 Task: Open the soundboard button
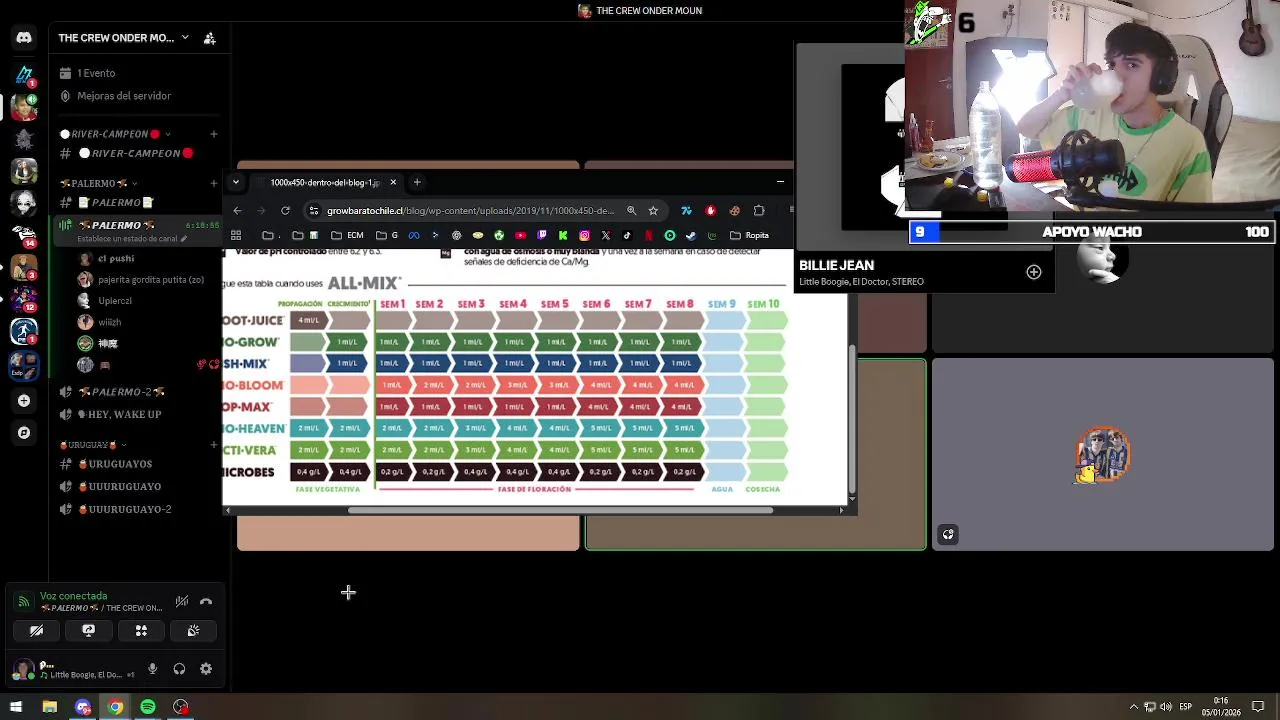pyautogui.click(x=193, y=631)
